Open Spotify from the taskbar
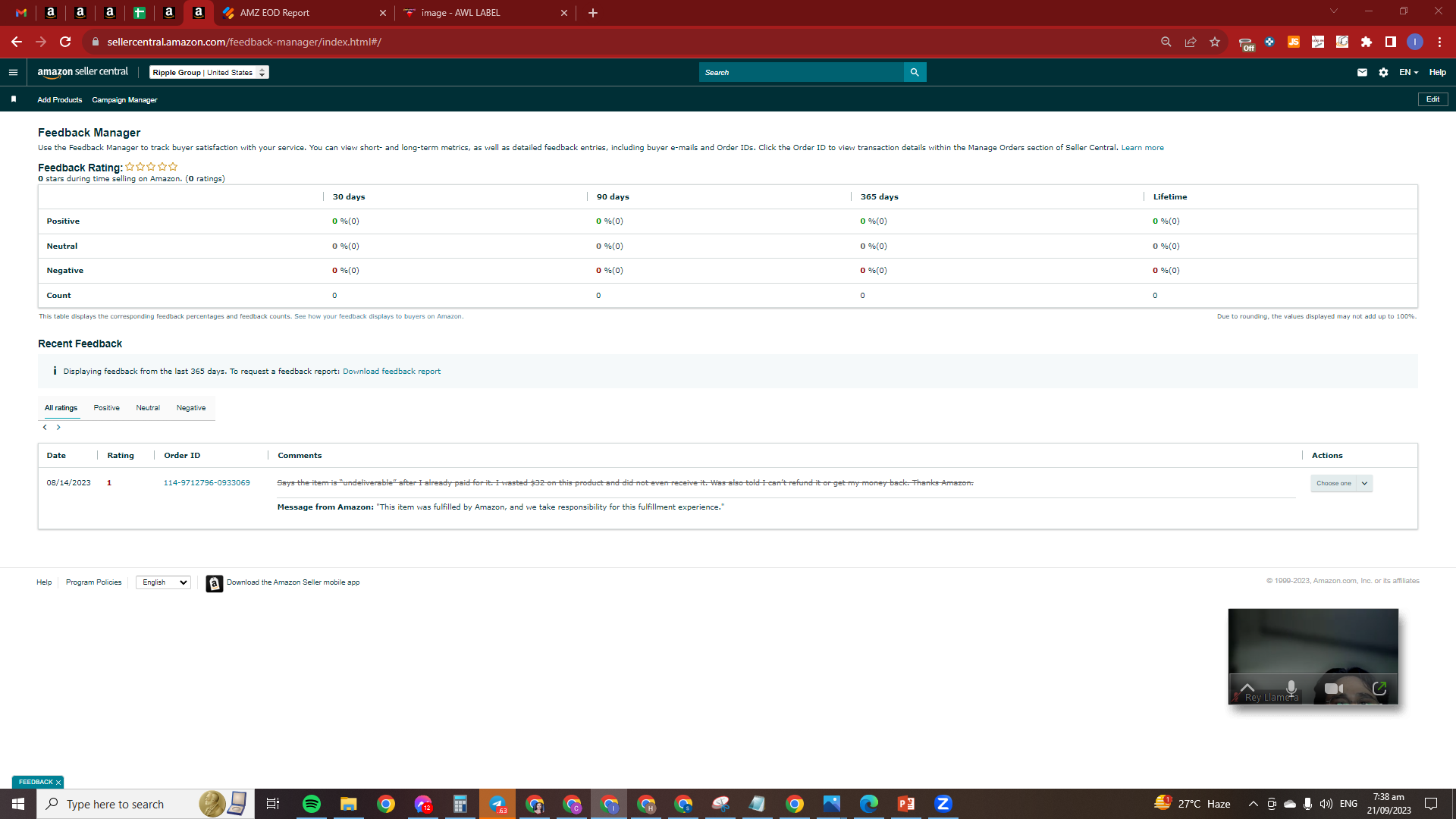Viewport: 1456px width, 819px height. tap(312, 804)
